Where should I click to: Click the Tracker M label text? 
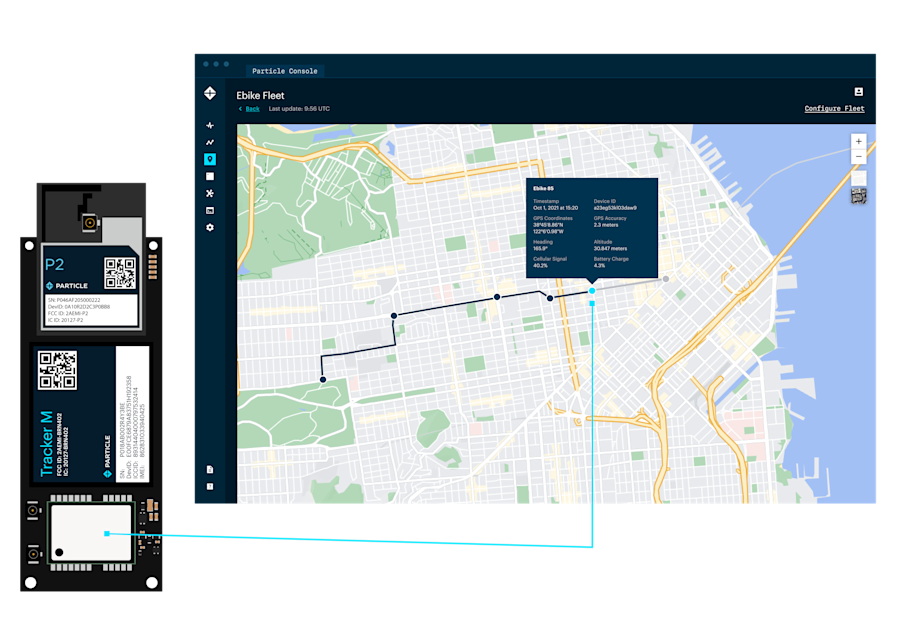[46, 444]
